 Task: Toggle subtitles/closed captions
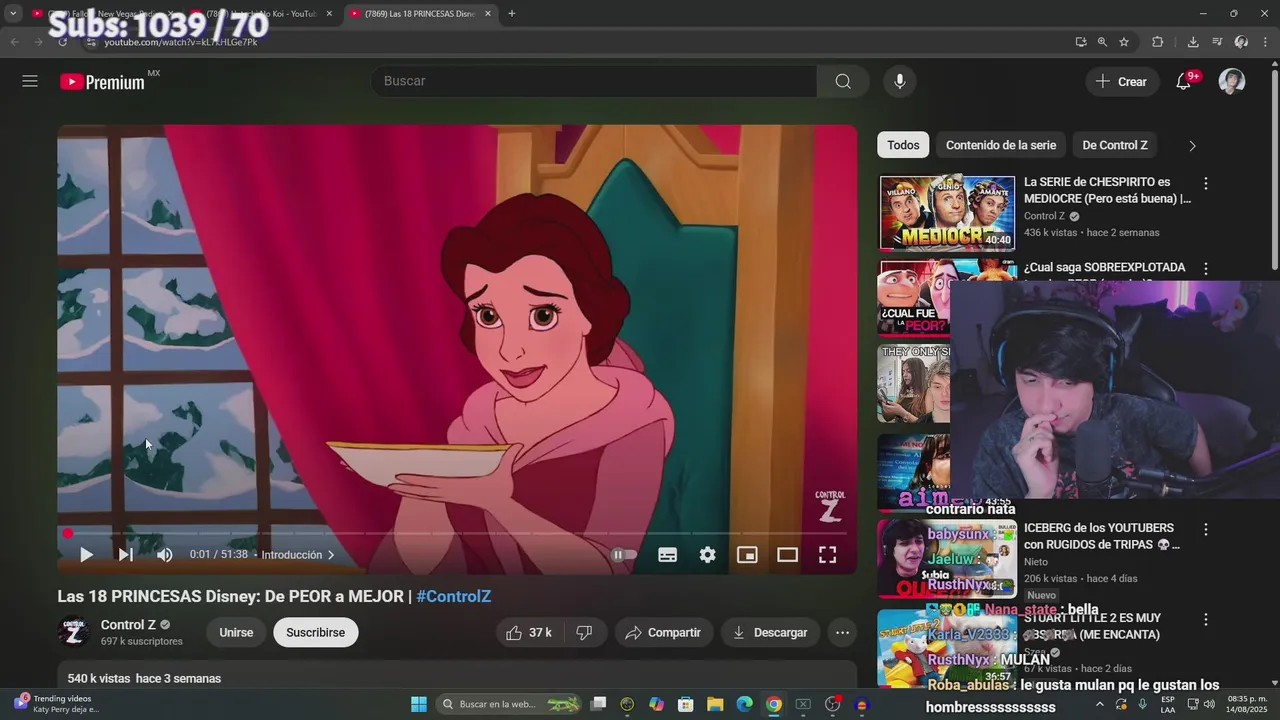[x=667, y=555]
